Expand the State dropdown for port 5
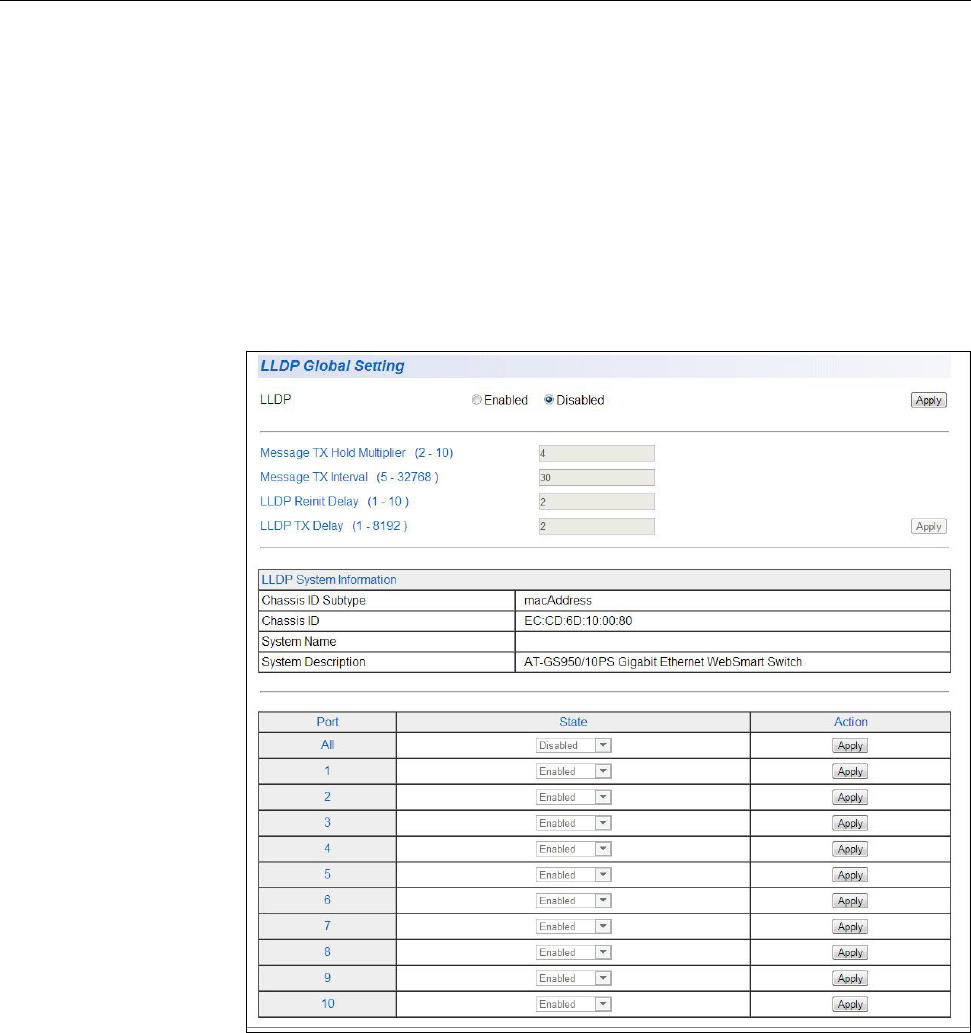Viewport: 971px width, 1033px height. tap(573, 875)
